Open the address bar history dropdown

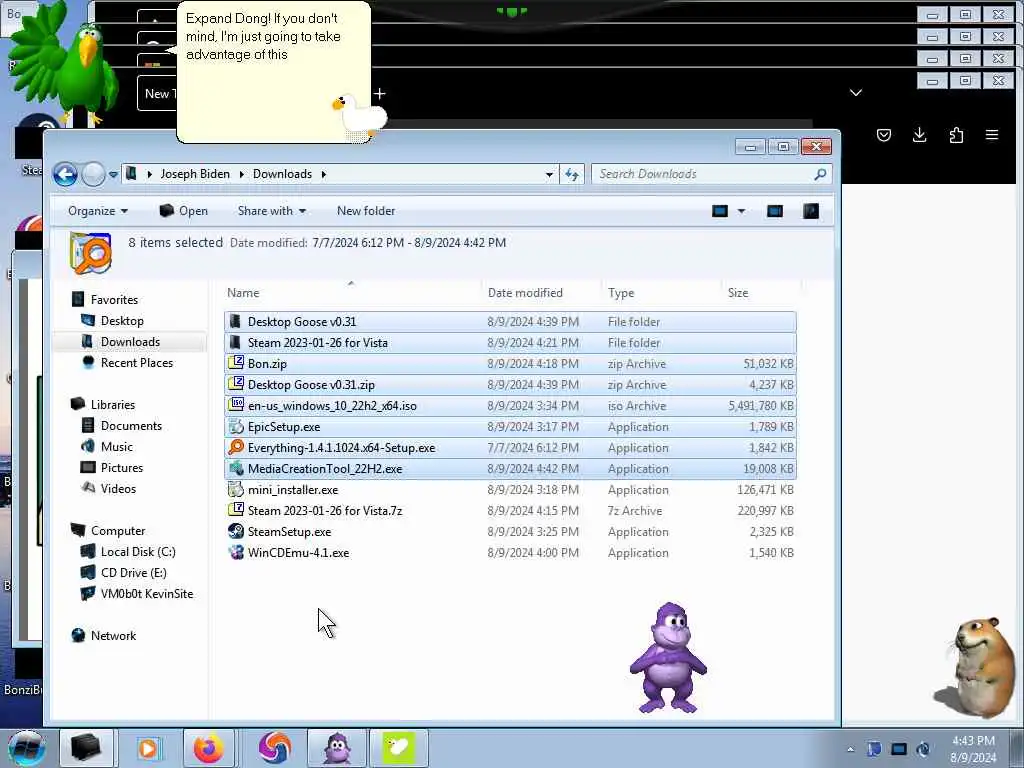549,174
